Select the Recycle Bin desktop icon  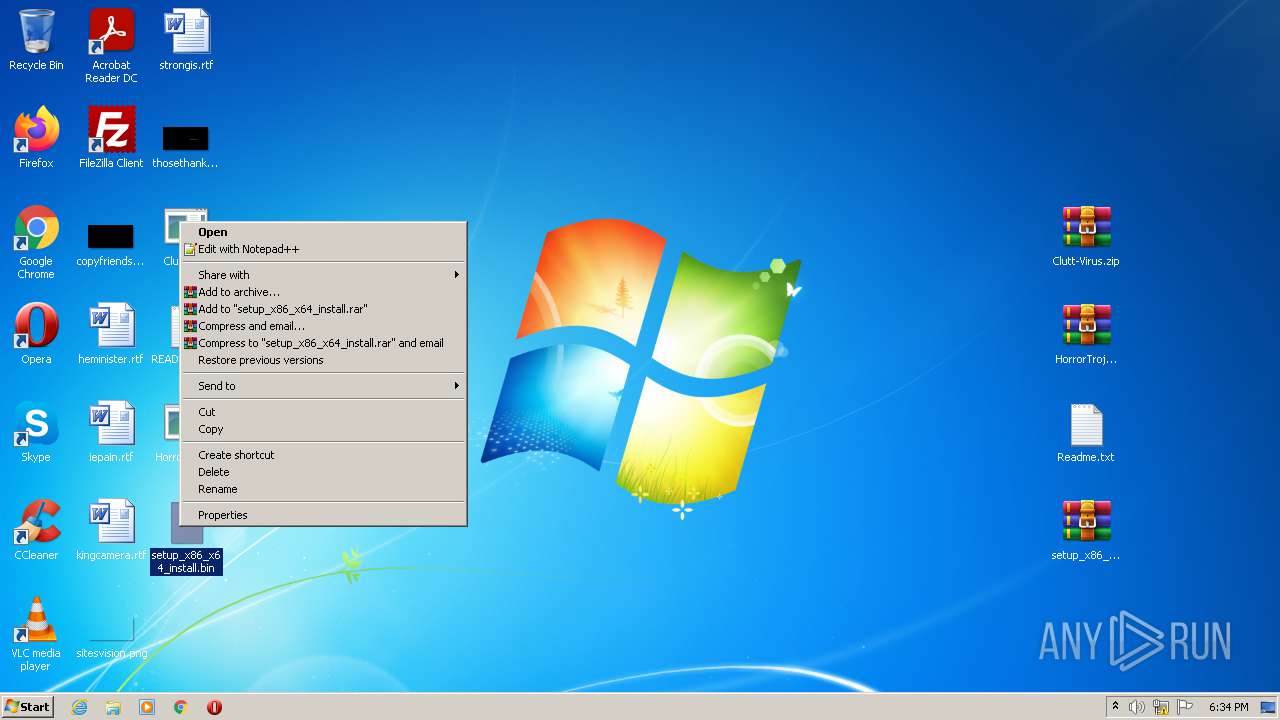(36, 40)
